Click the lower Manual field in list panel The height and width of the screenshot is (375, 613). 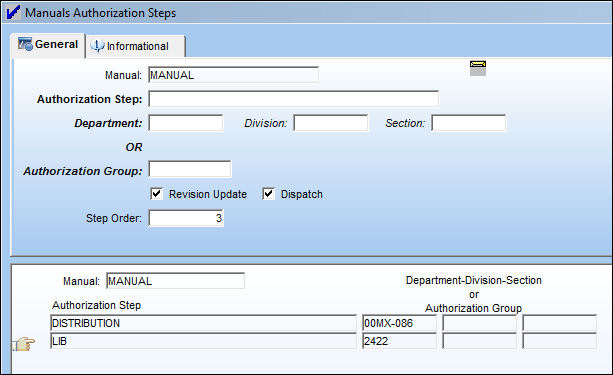point(176,281)
